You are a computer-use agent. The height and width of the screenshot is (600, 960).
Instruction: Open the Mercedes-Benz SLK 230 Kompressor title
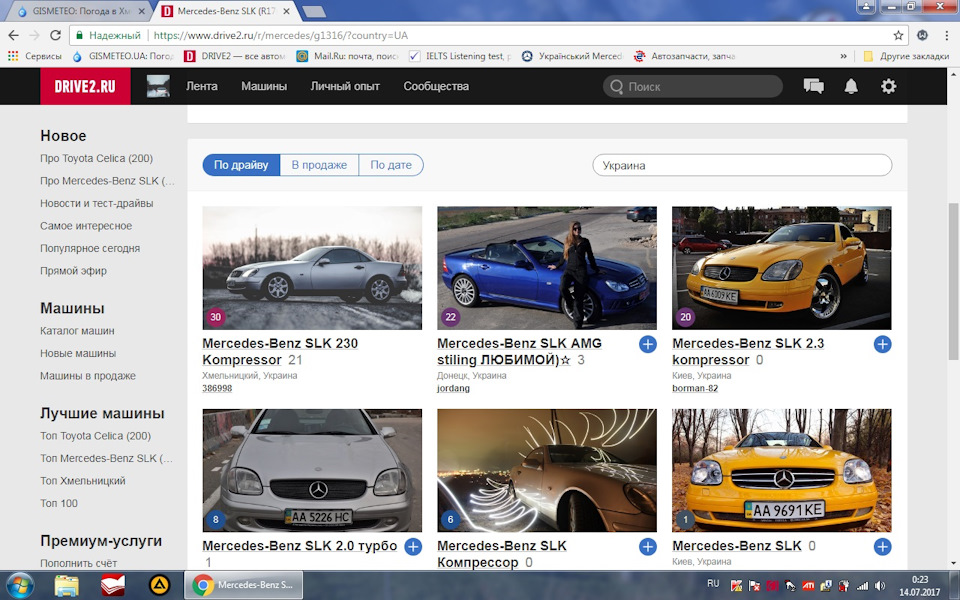pyautogui.click(x=280, y=351)
